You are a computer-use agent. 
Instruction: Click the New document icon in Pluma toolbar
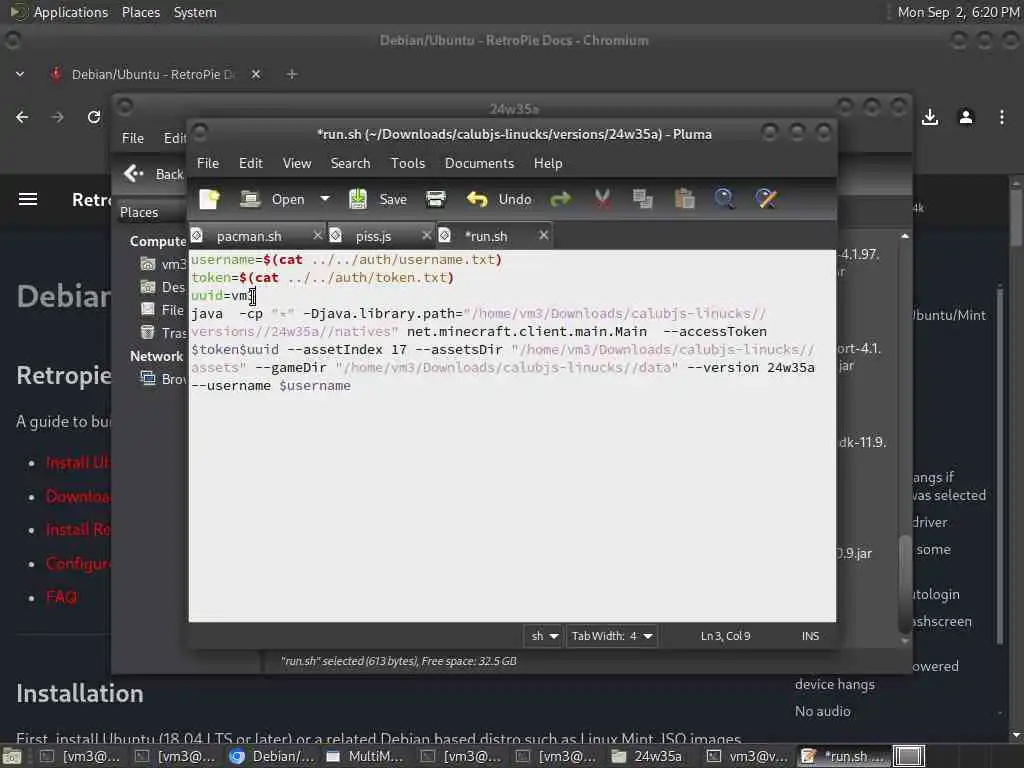coord(209,199)
